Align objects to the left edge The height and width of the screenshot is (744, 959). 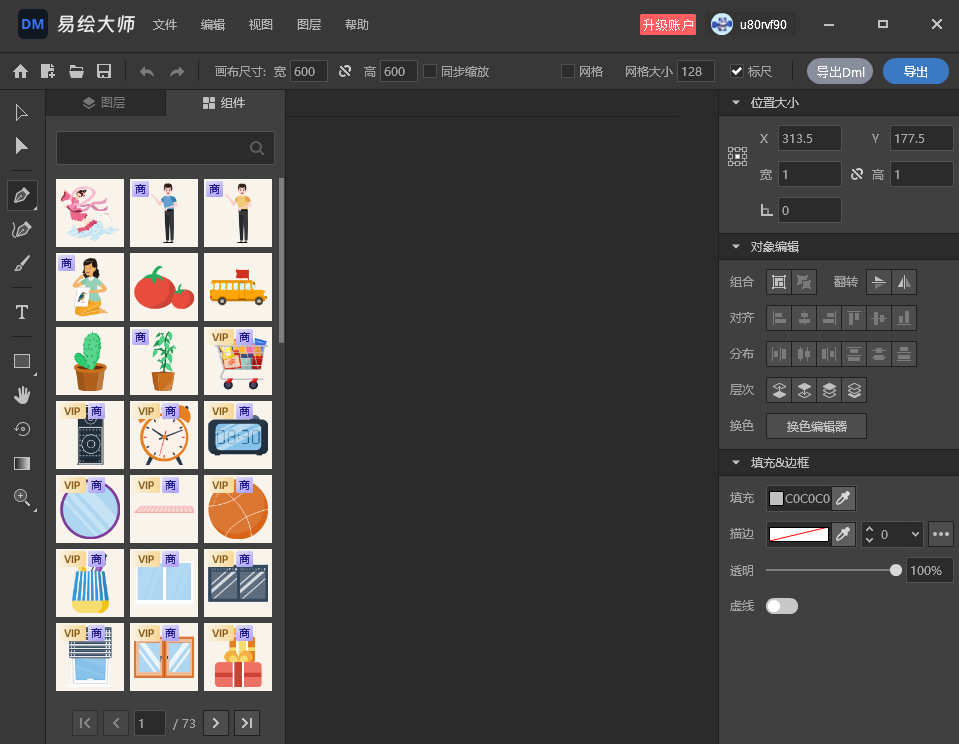(779, 318)
